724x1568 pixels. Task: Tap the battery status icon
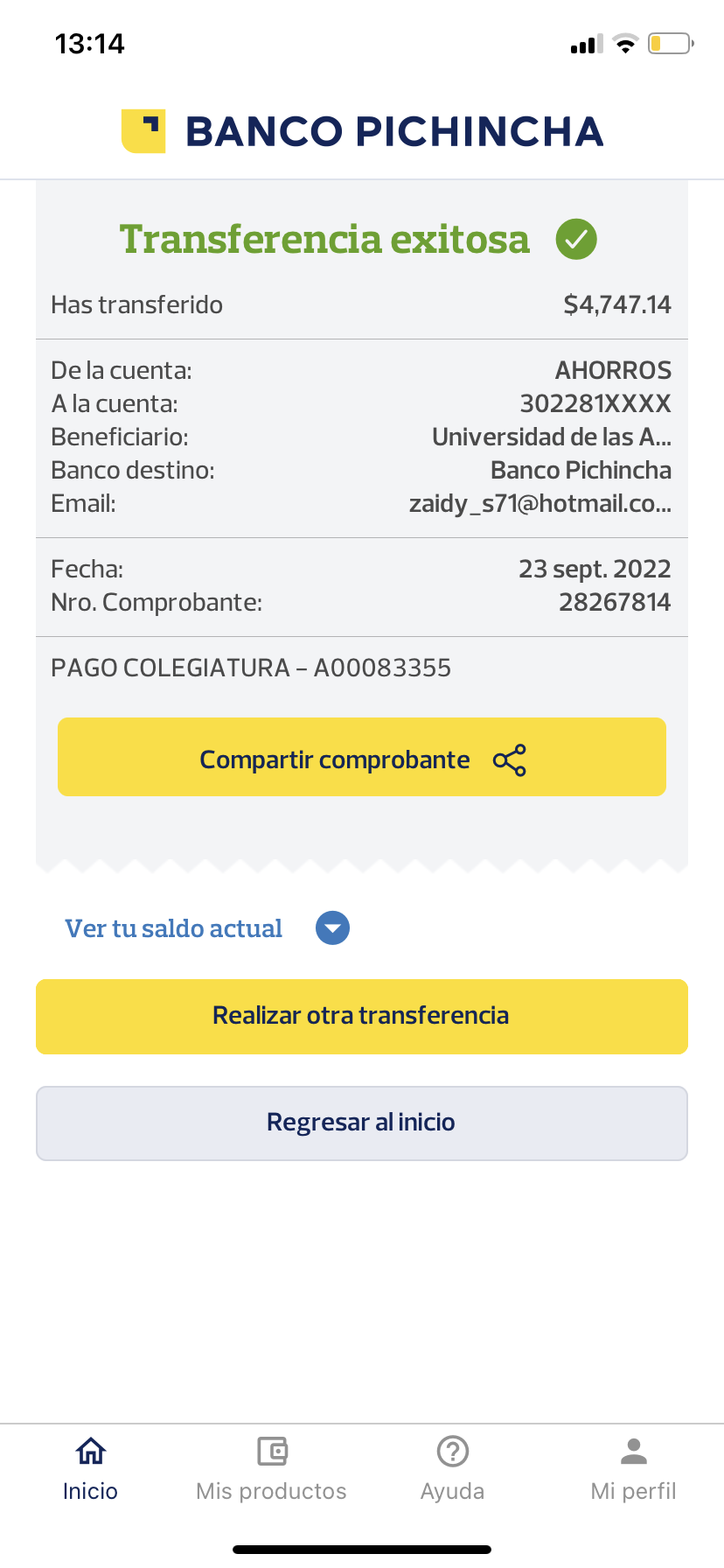[x=670, y=44]
